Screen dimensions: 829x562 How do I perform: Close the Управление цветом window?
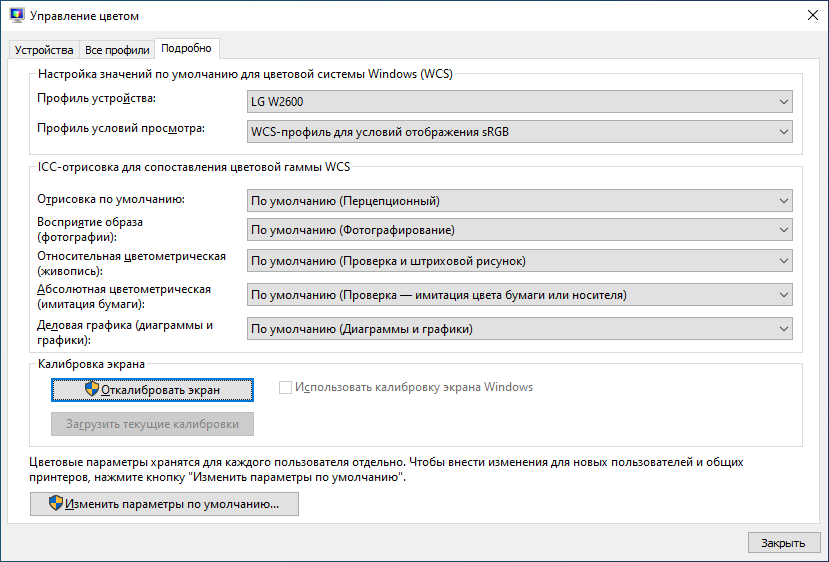(x=813, y=15)
